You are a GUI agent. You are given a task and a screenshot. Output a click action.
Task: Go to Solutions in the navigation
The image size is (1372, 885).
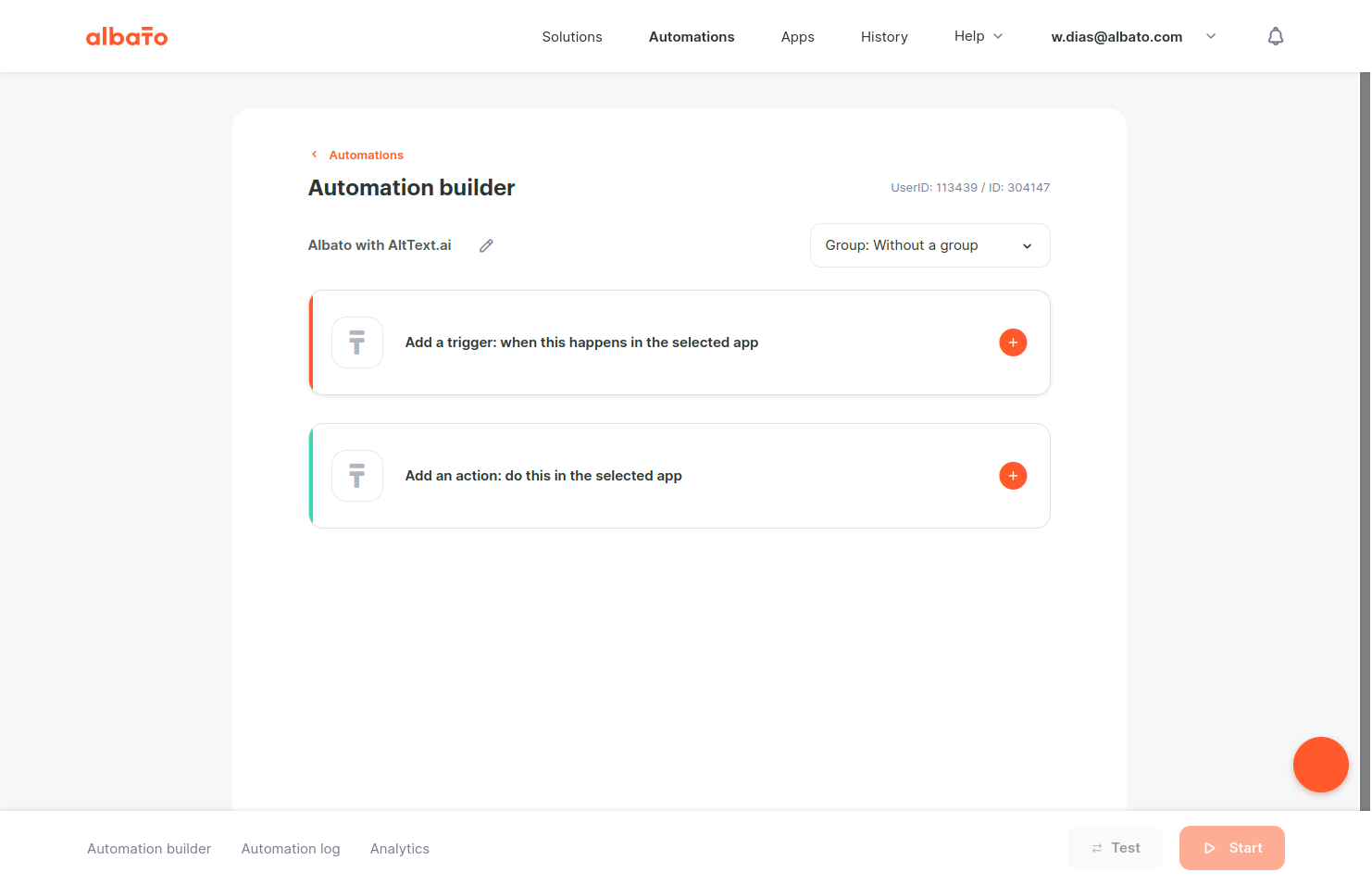point(571,36)
